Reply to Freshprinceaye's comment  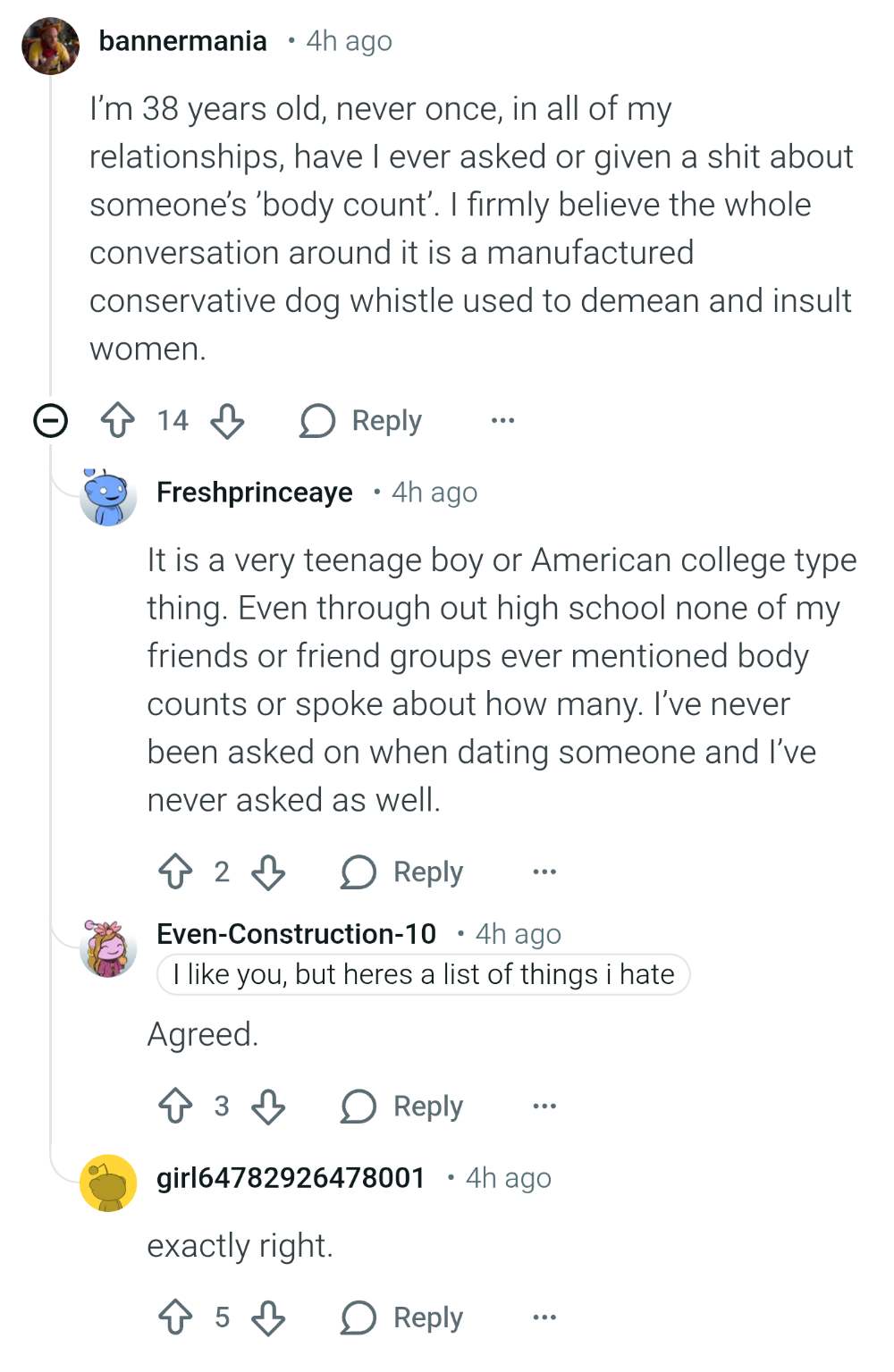click(x=402, y=871)
